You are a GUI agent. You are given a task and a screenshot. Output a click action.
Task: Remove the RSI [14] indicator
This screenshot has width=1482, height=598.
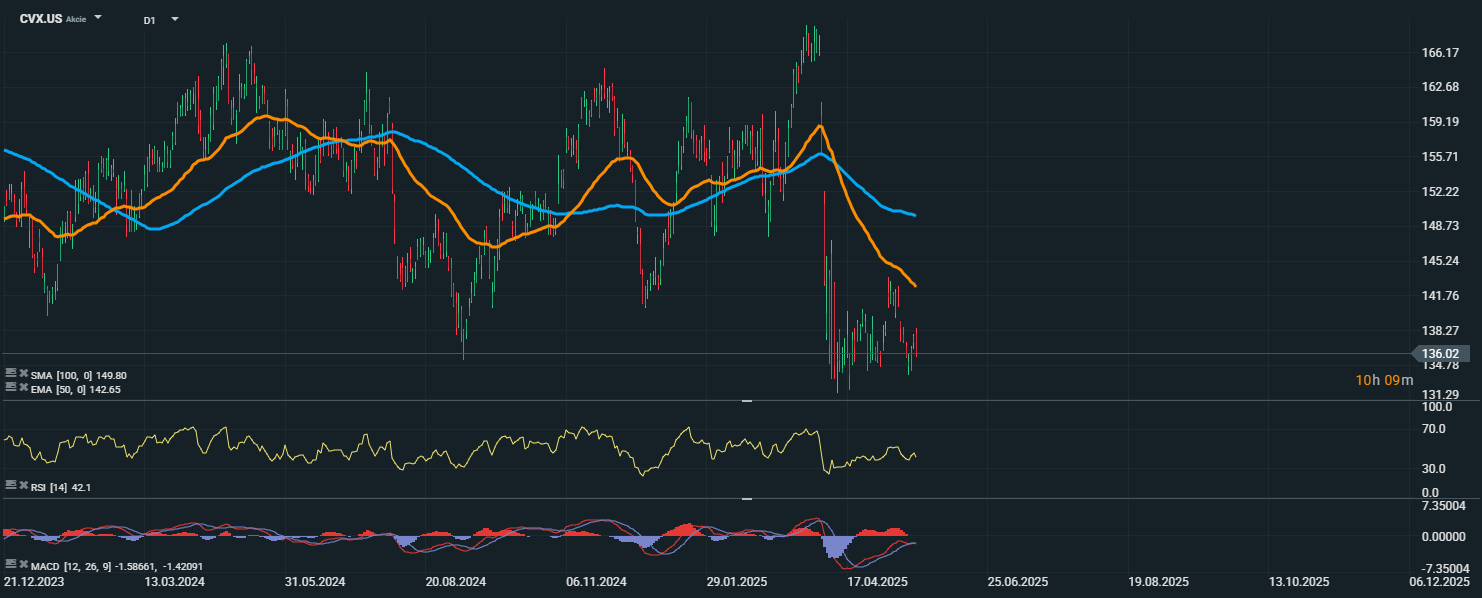point(24,484)
